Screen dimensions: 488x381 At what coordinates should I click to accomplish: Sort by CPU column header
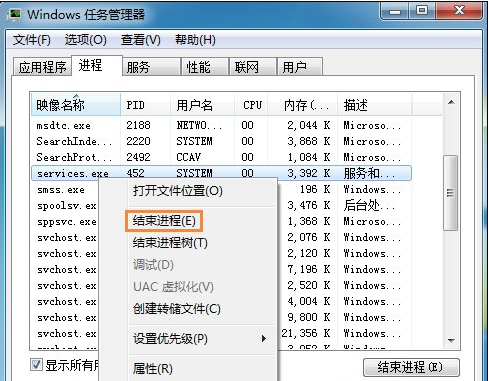pyautogui.click(x=251, y=105)
